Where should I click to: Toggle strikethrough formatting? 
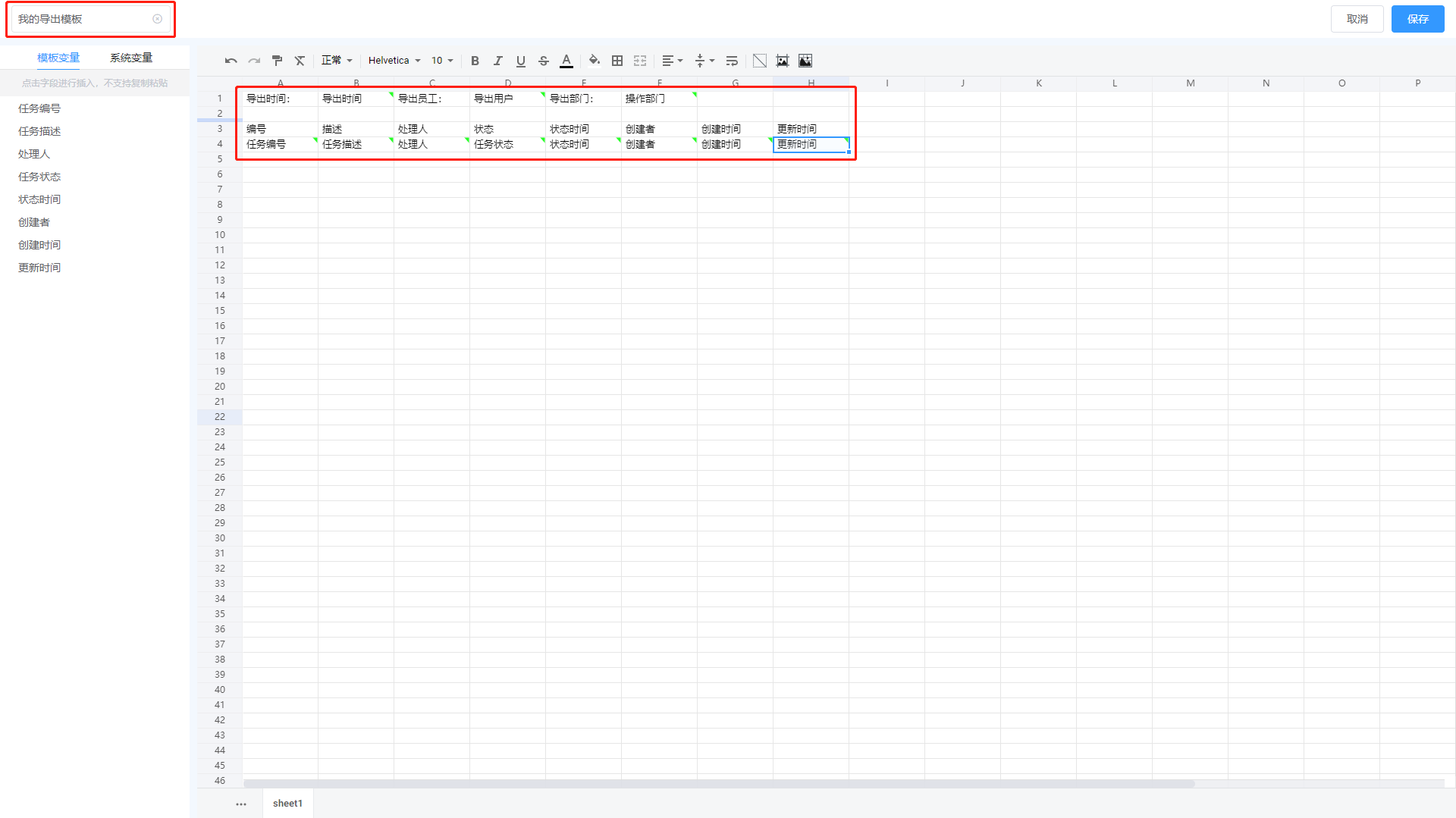click(x=544, y=61)
